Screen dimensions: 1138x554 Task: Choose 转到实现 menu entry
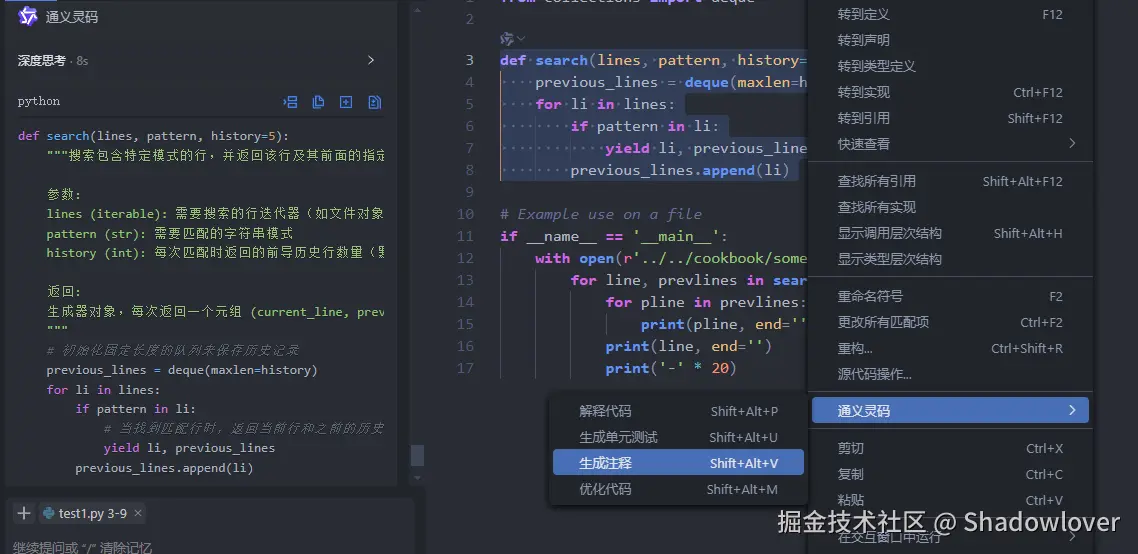(x=949, y=92)
